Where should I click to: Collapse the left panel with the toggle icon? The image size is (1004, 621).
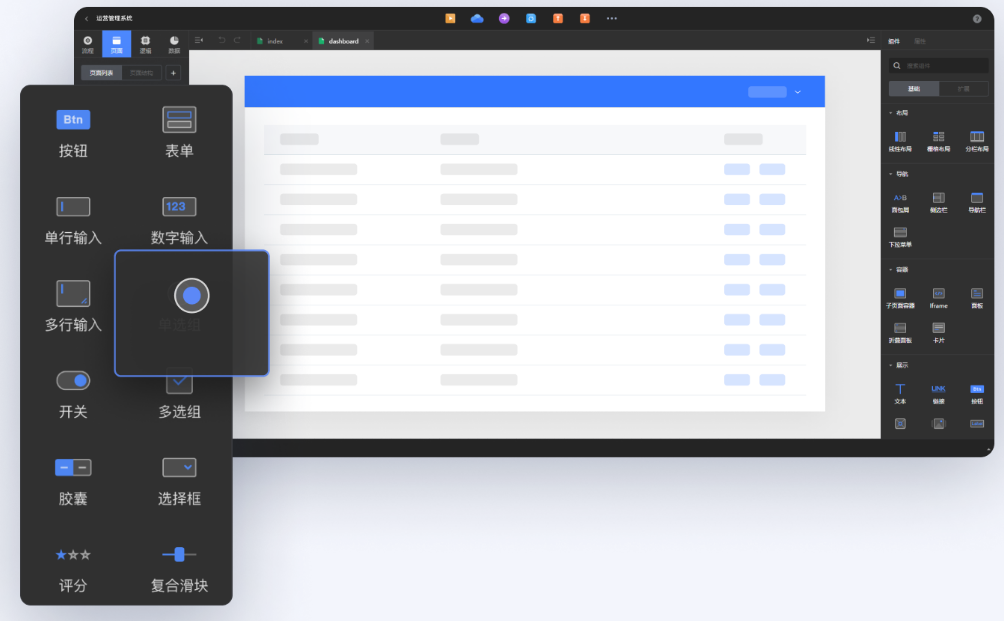point(199,40)
